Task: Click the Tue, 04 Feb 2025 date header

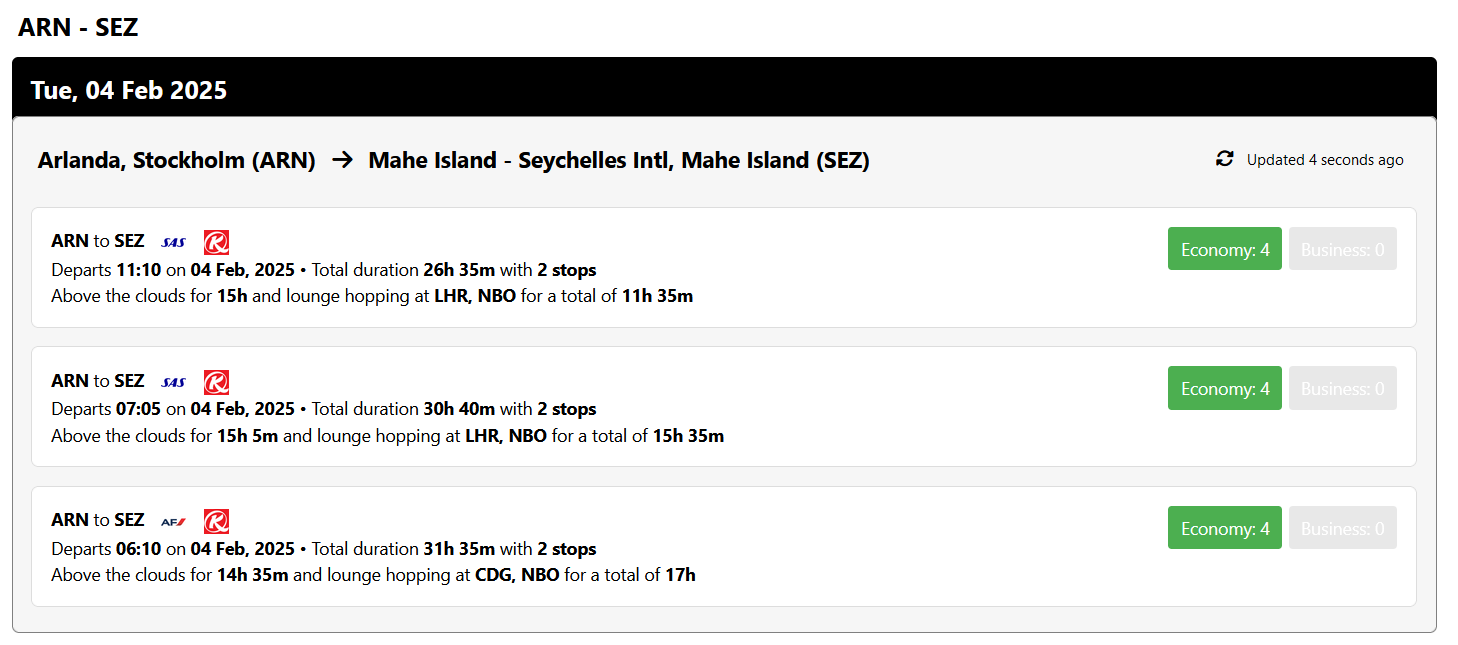Action: pyautogui.click(x=129, y=91)
